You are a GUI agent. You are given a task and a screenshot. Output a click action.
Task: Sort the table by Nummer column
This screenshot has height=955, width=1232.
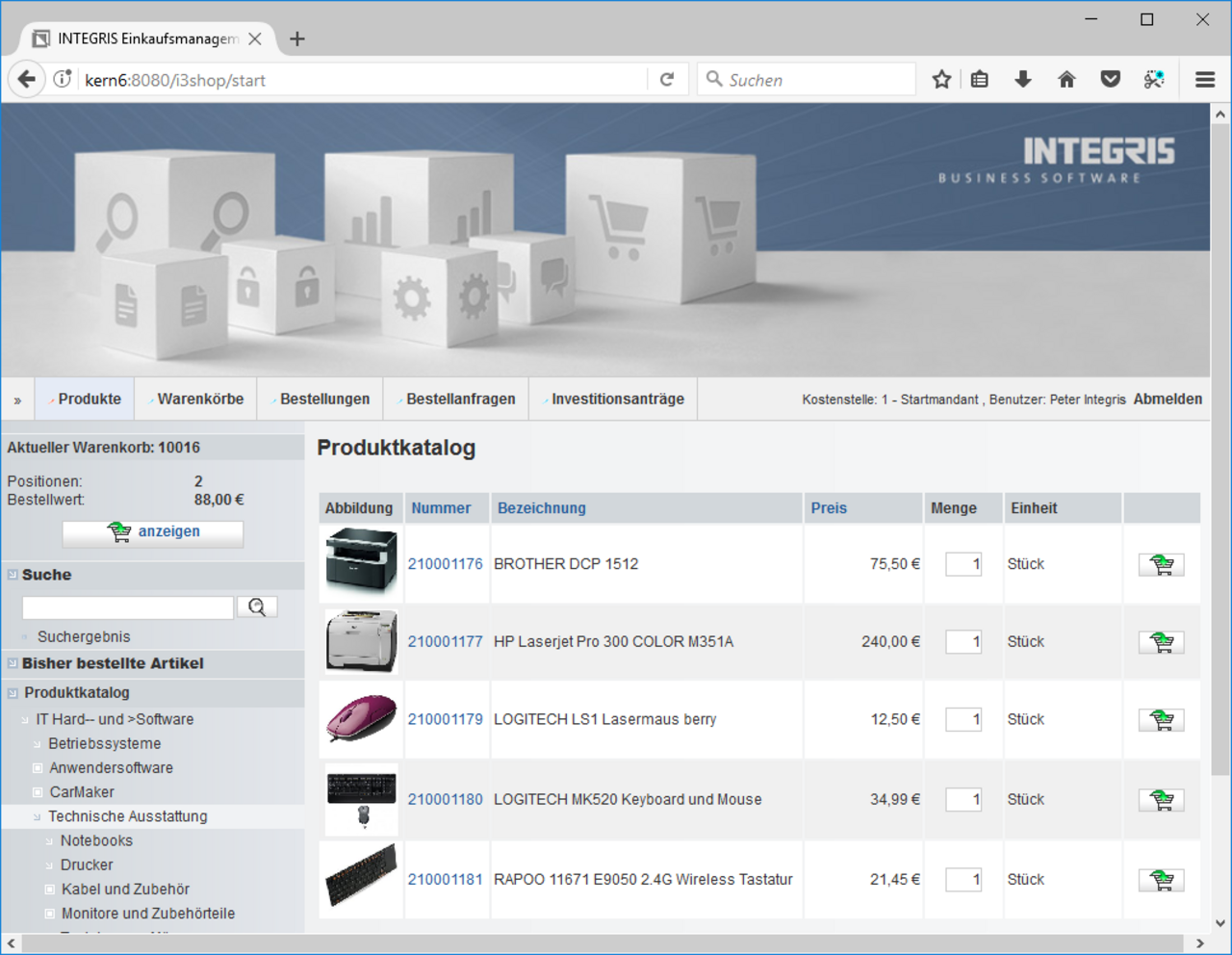pos(441,508)
